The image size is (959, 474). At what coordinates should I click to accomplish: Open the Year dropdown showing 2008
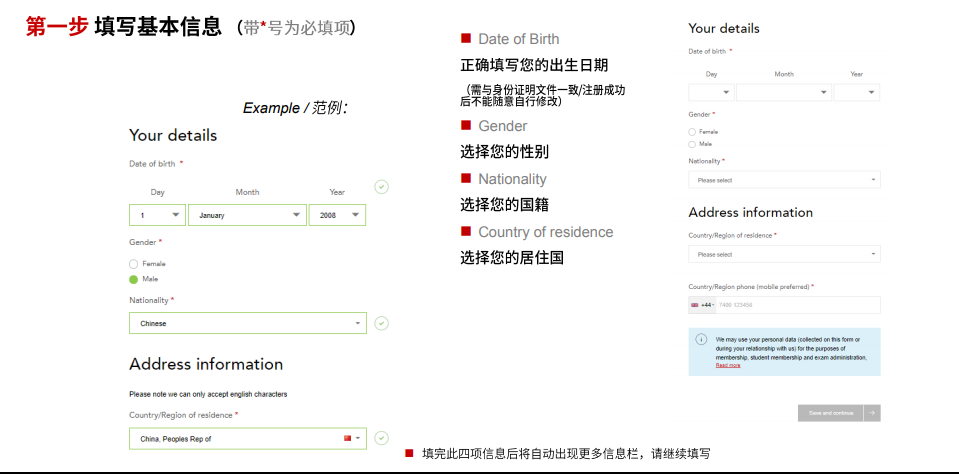coord(337,215)
